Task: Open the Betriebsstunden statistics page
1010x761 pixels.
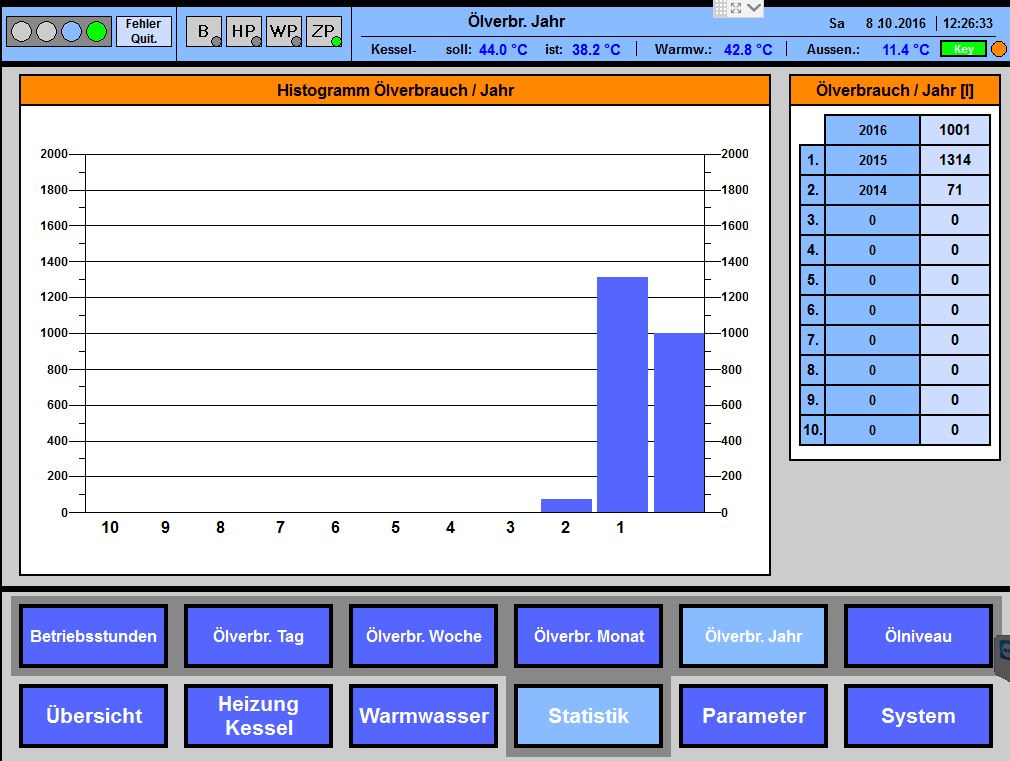Action: (x=93, y=636)
